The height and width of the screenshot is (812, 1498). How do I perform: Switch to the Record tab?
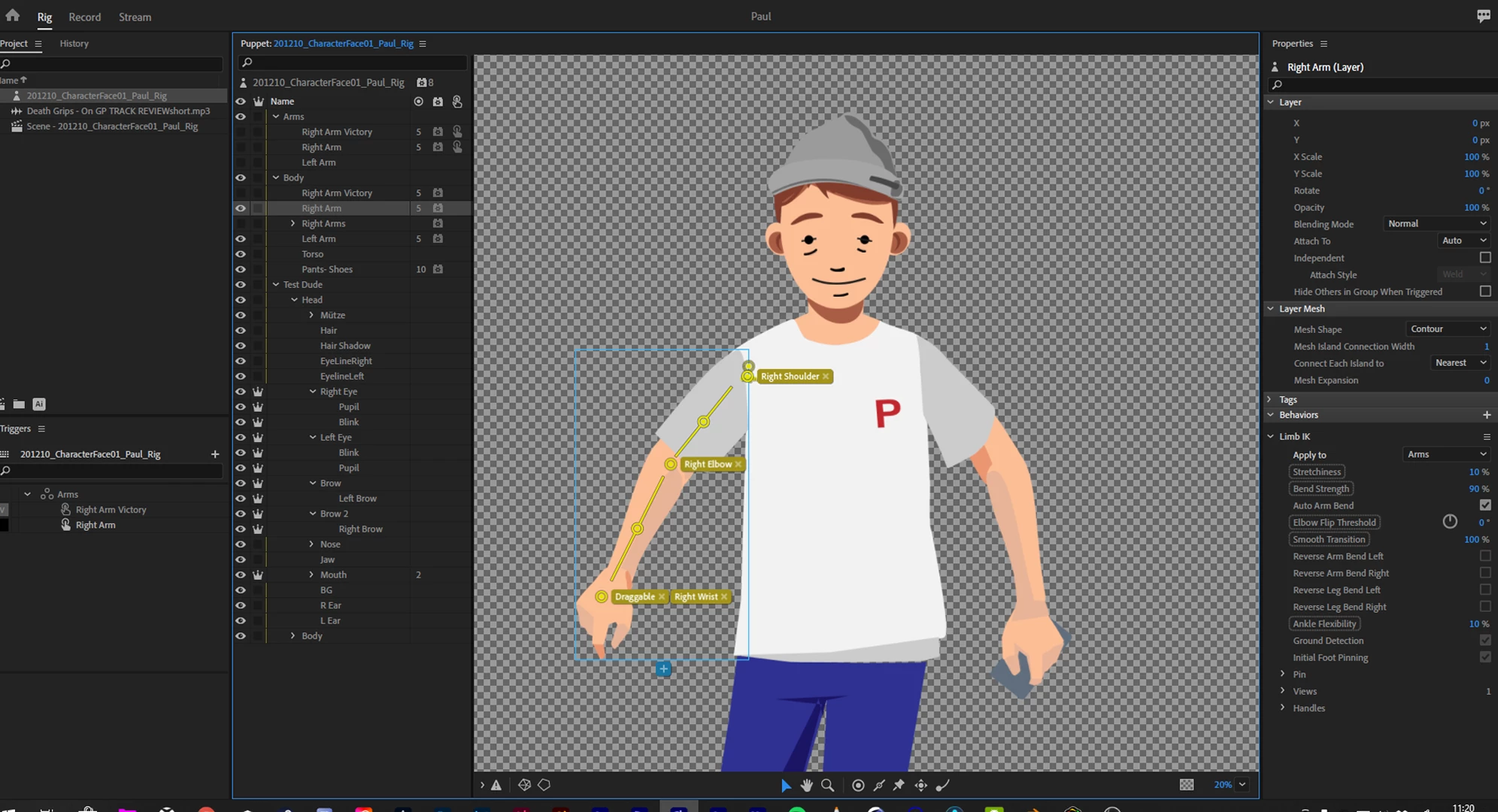[84, 17]
